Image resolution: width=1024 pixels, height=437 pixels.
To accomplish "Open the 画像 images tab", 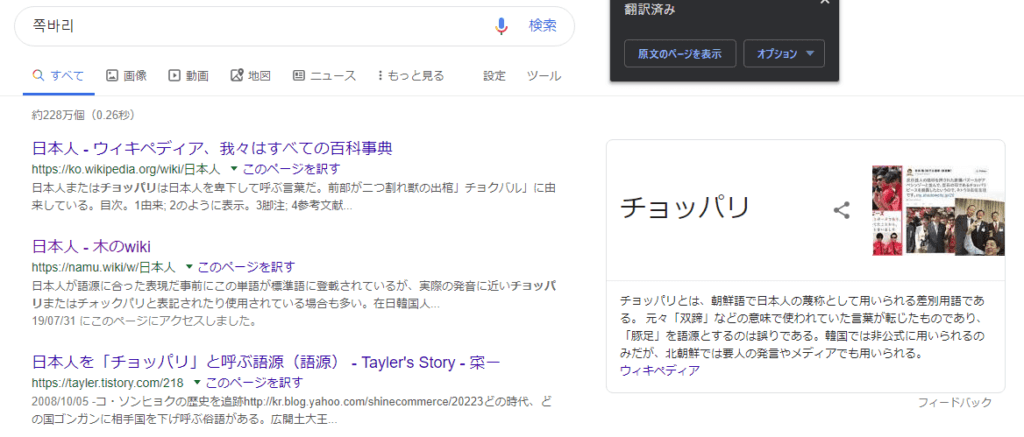I will (127, 76).
